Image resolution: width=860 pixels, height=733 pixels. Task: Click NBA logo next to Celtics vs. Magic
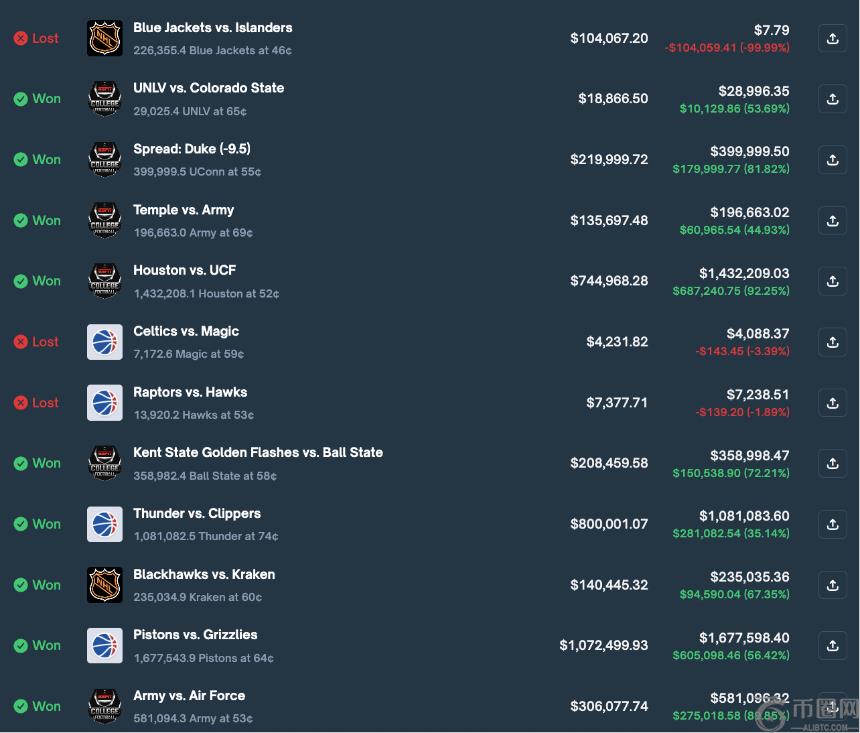[105, 342]
